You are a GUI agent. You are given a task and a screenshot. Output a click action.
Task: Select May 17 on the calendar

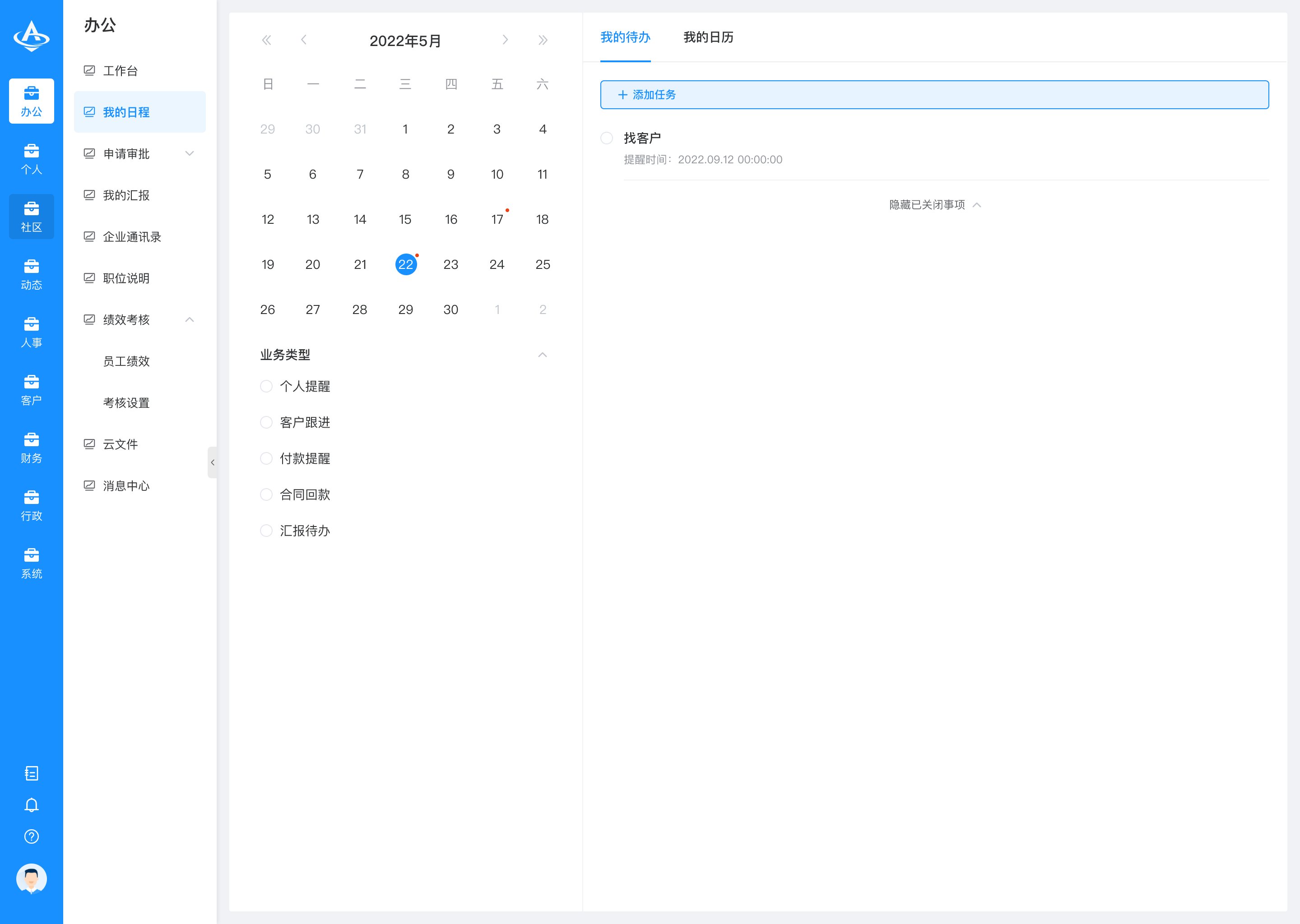pos(497,219)
